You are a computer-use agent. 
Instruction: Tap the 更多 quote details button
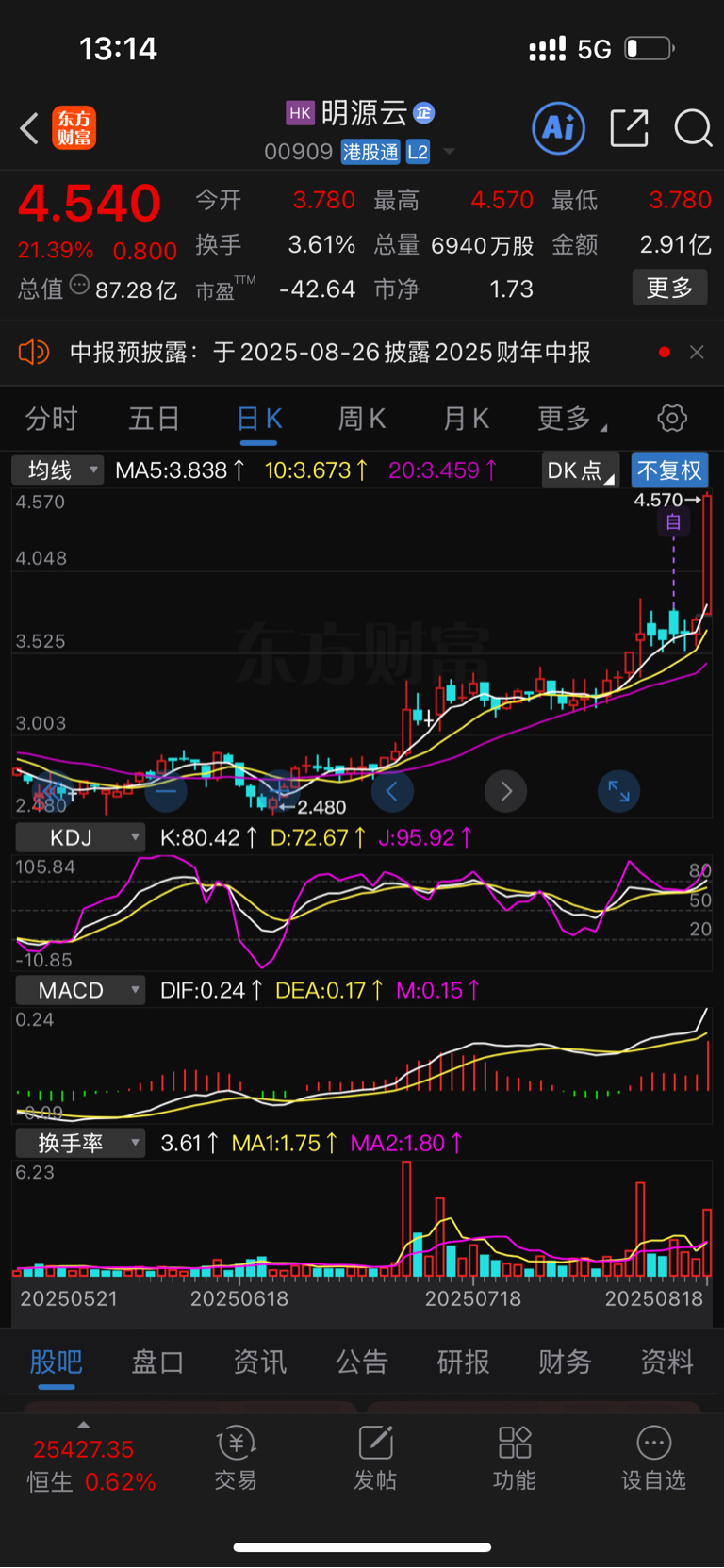click(x=669, y=288)
